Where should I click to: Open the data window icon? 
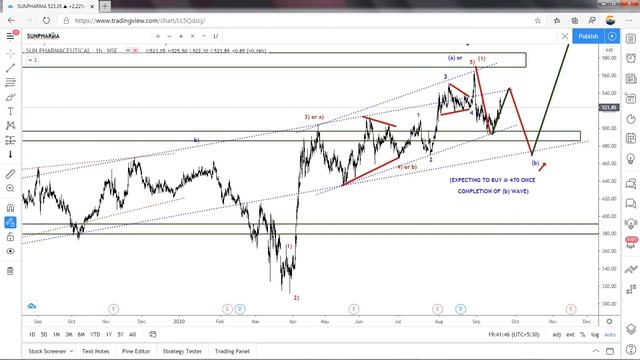click(x=631, y=98)
